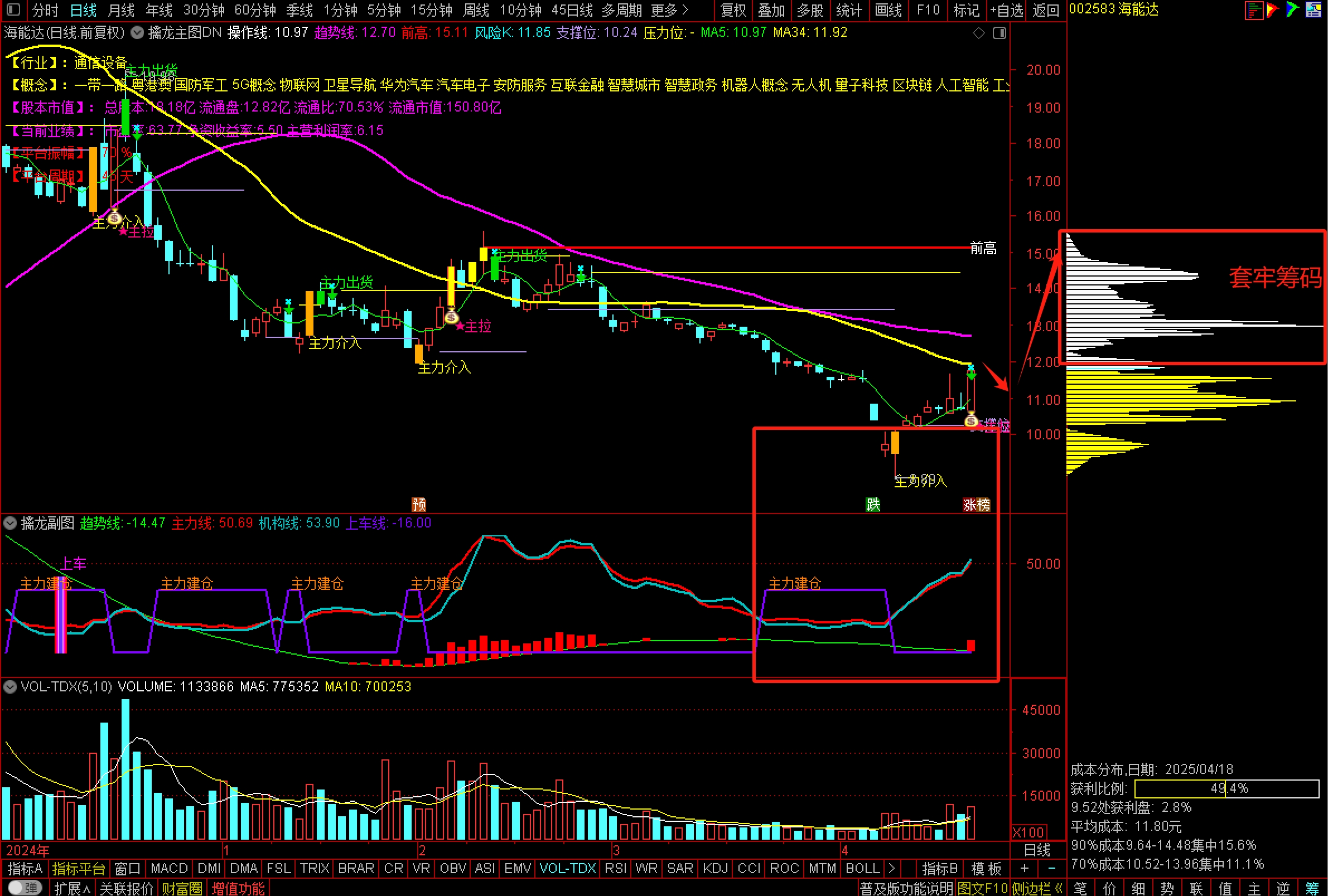Click the window icon at top-left corner
Screen dimensions: 1328x896
pyautogui.click(x=13, y=9)
